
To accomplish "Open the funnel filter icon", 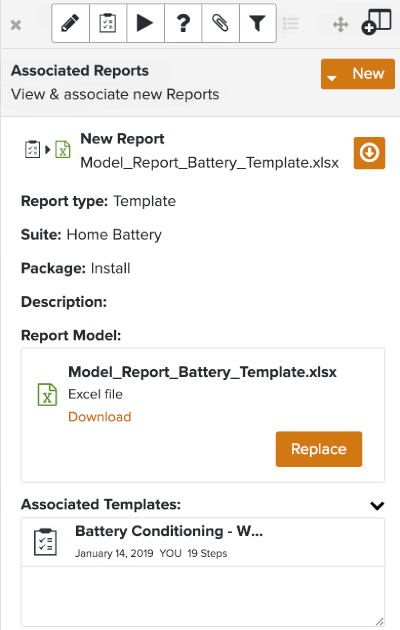I will tap(257, 23).
